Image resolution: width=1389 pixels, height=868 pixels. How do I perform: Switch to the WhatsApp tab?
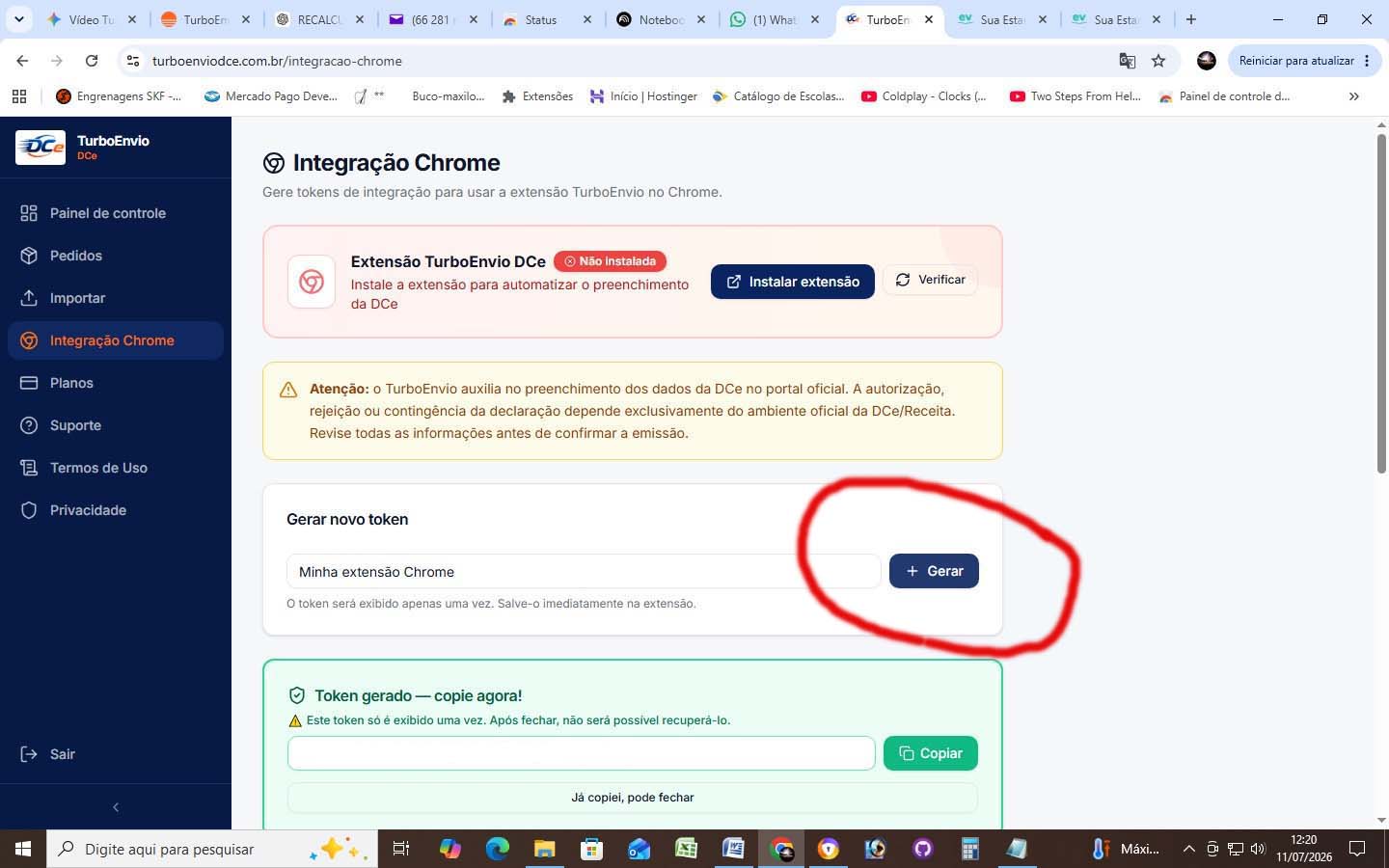[776, 19]
